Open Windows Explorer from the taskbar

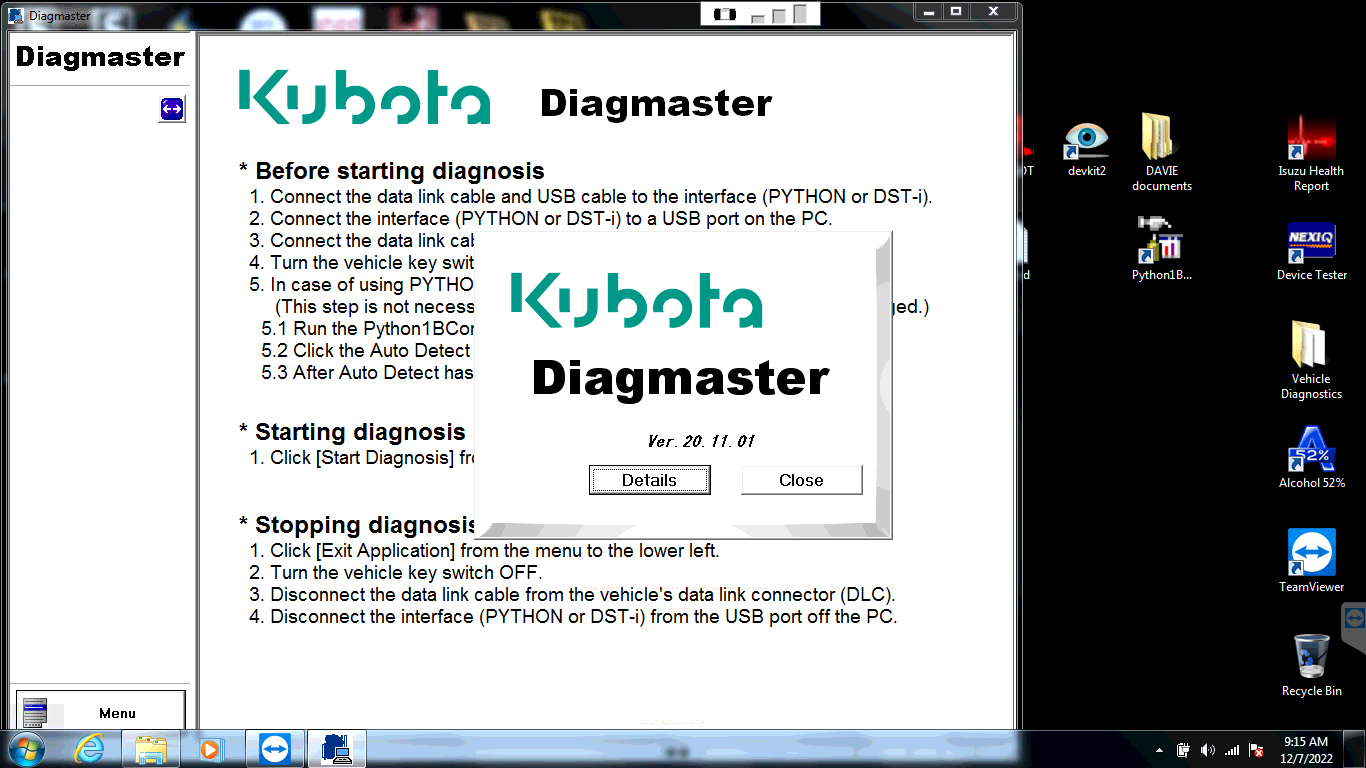coord(150,748)
